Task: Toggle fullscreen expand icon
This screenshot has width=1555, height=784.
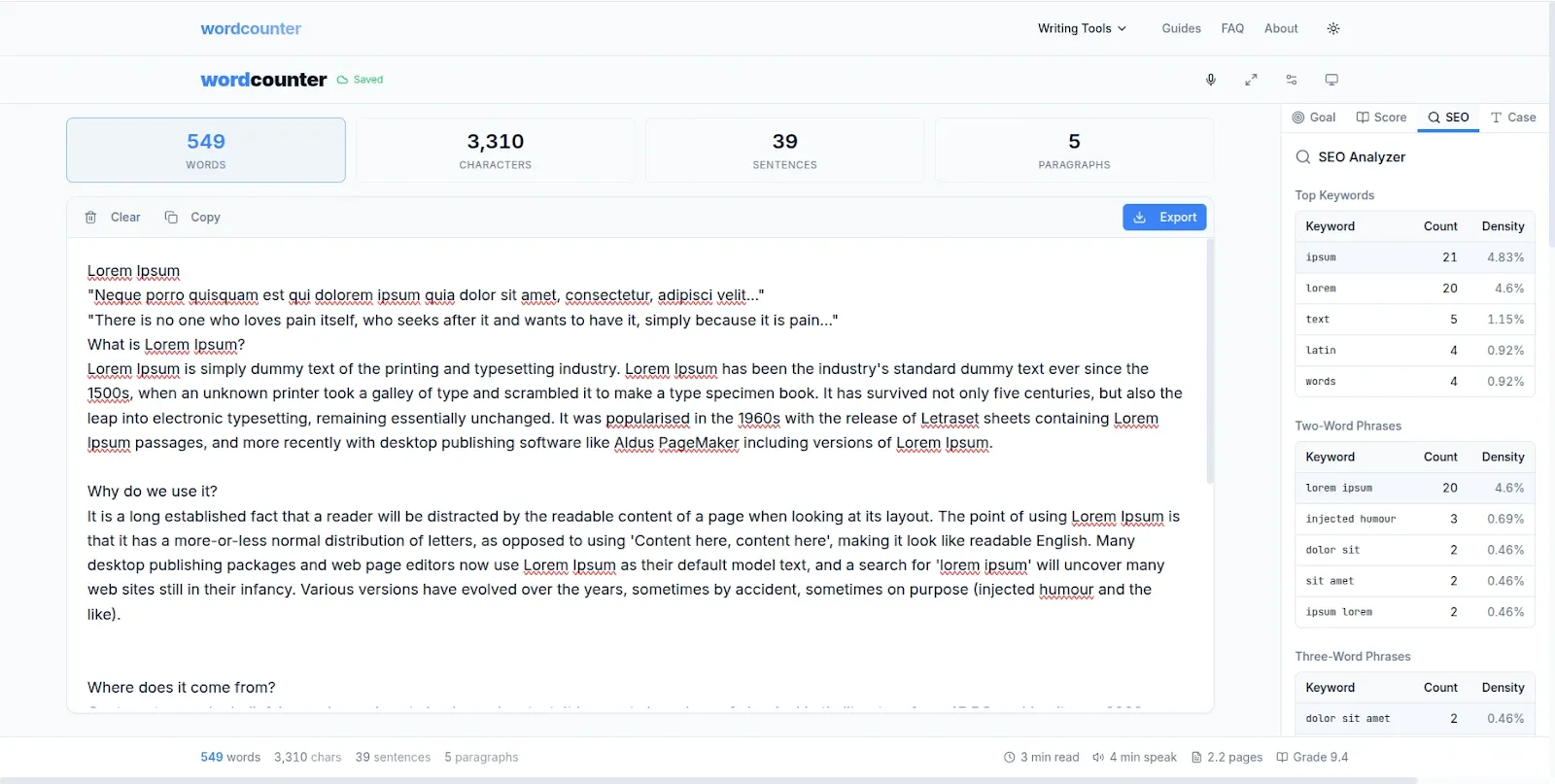Action: [x=1251, y=80]
